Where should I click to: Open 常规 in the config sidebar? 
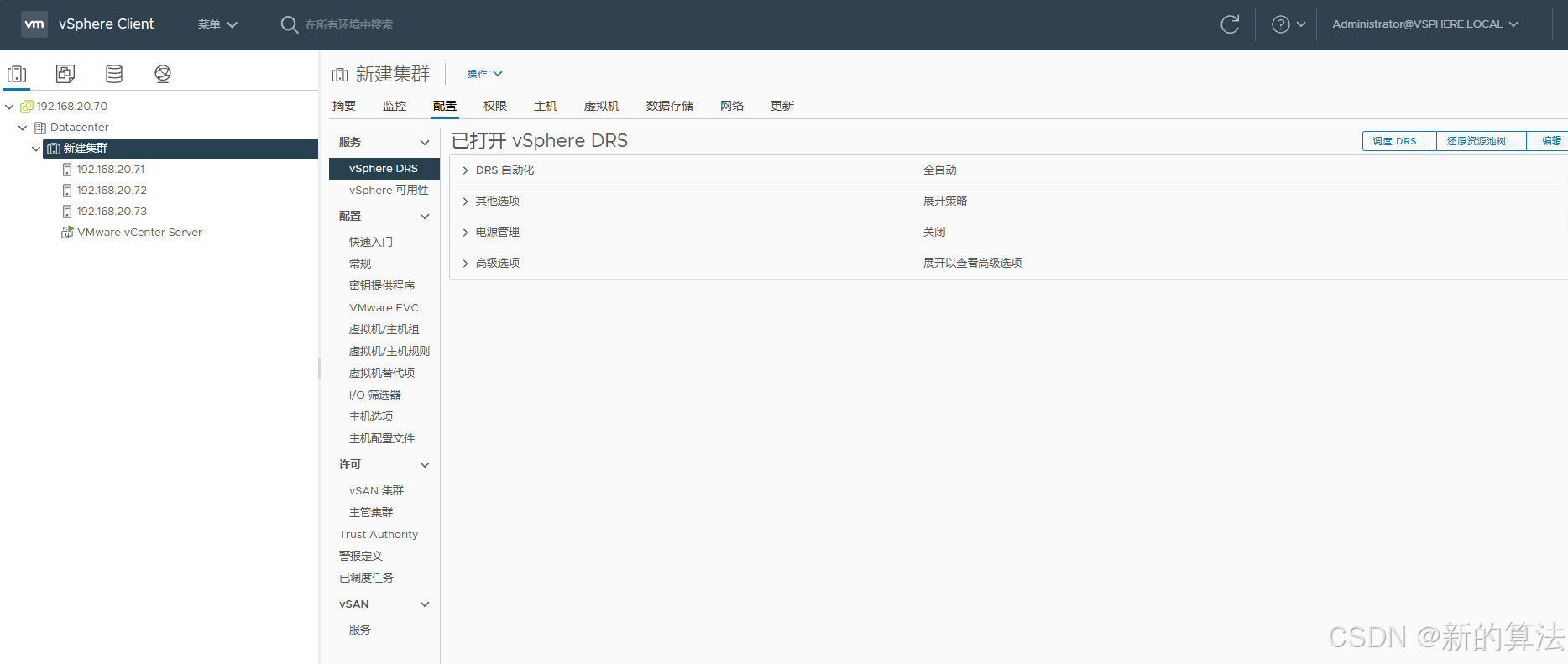(x=360, y=264)
